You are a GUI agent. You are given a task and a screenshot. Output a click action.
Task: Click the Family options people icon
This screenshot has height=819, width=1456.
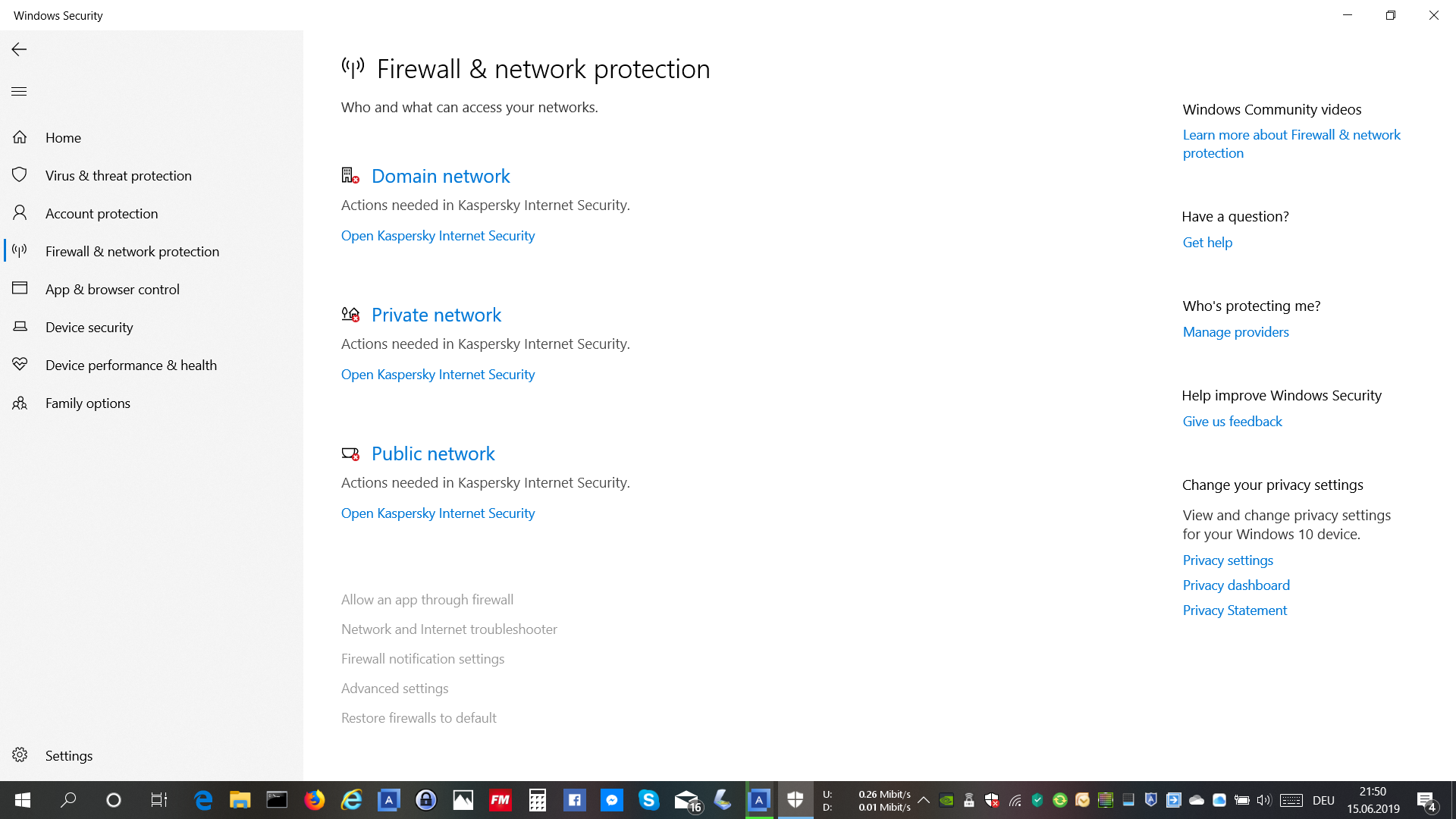click(x=20, y=403)
